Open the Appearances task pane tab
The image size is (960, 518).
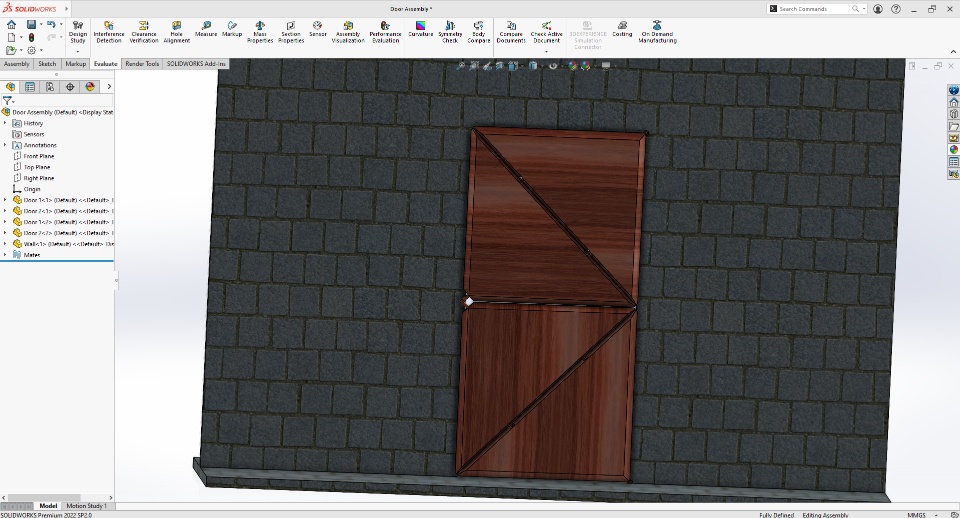953,149
